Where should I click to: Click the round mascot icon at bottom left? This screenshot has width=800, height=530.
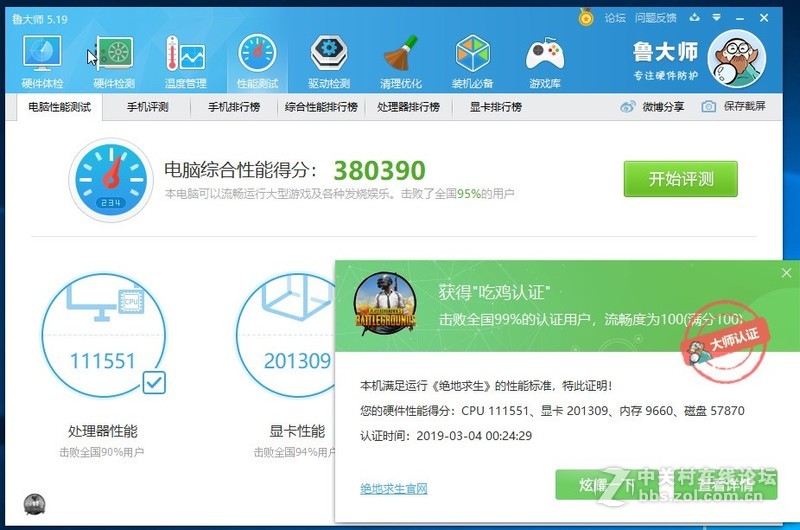point(35,504)
